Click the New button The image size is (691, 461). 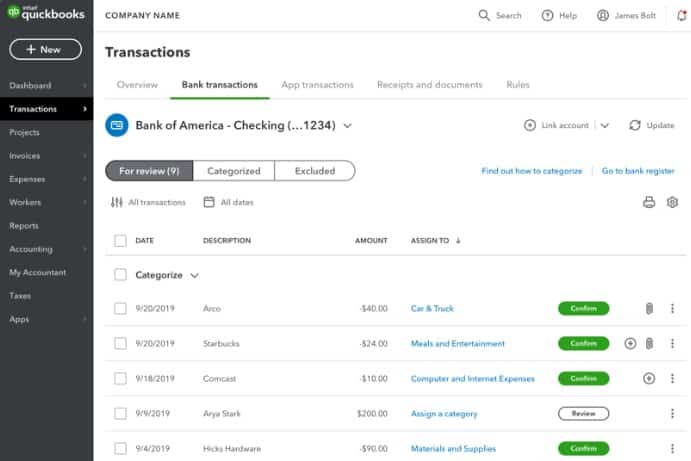pos(45,49)
